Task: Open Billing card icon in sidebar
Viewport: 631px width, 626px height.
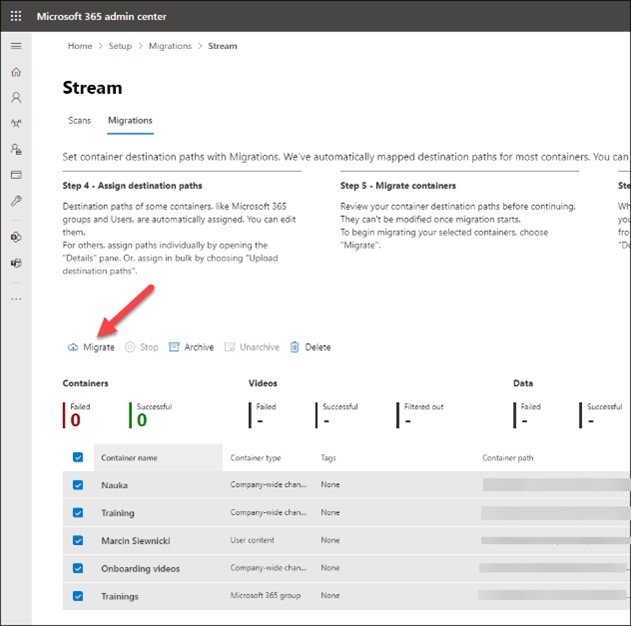Action: click(16, 174)
